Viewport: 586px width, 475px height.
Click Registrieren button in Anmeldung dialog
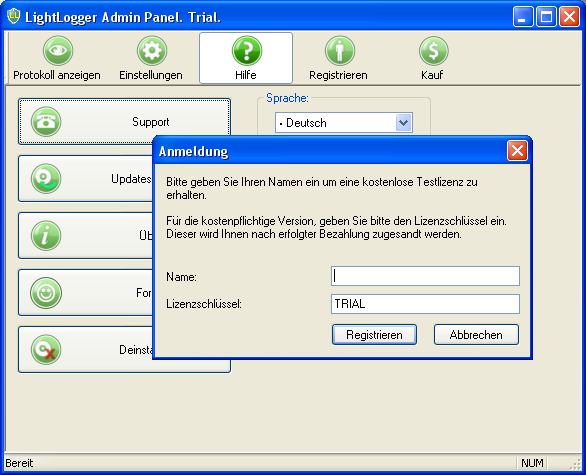(x=374, y=334)
